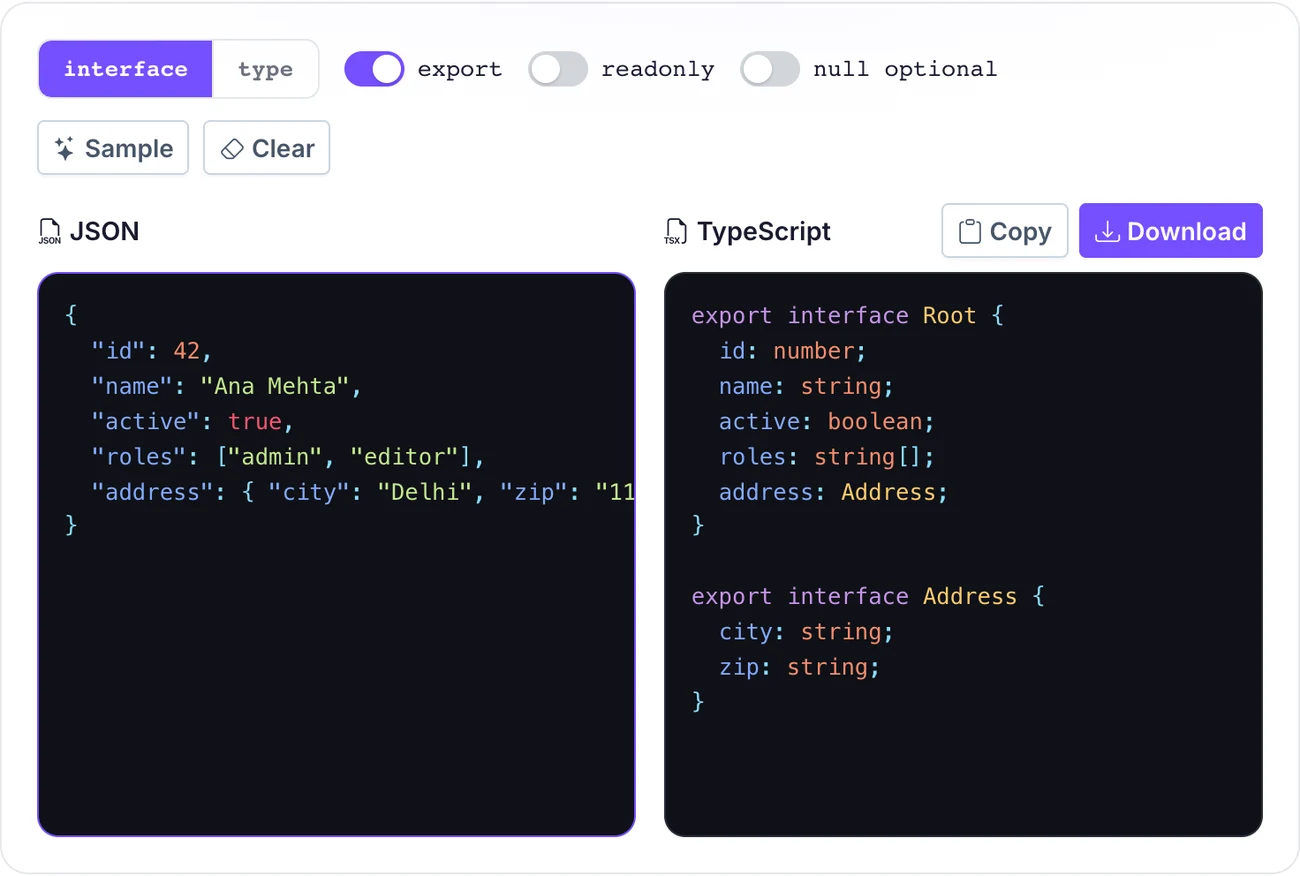Click the "address" object line

[x=363, y=491]
